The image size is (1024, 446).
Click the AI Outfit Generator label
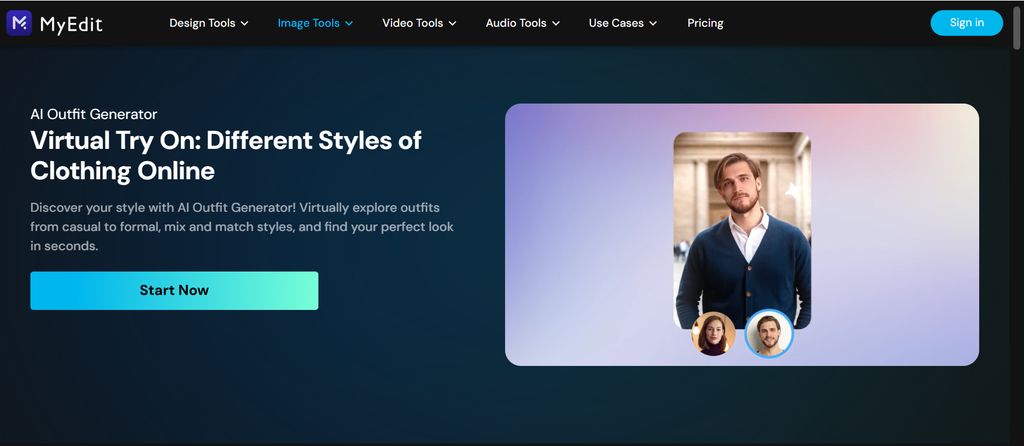coord(94,114)
